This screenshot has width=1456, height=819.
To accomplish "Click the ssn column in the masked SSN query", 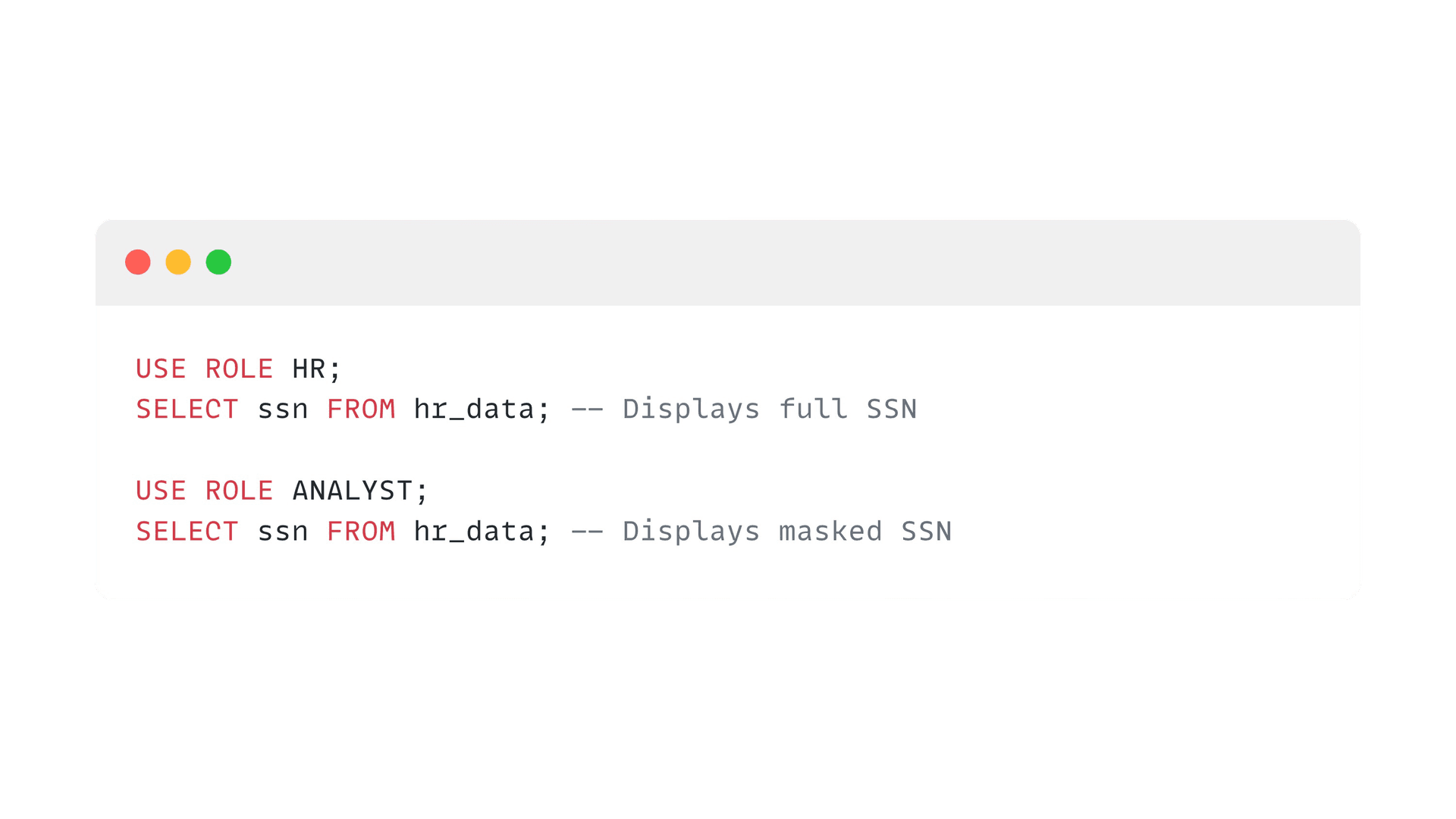I will point(283,532).
